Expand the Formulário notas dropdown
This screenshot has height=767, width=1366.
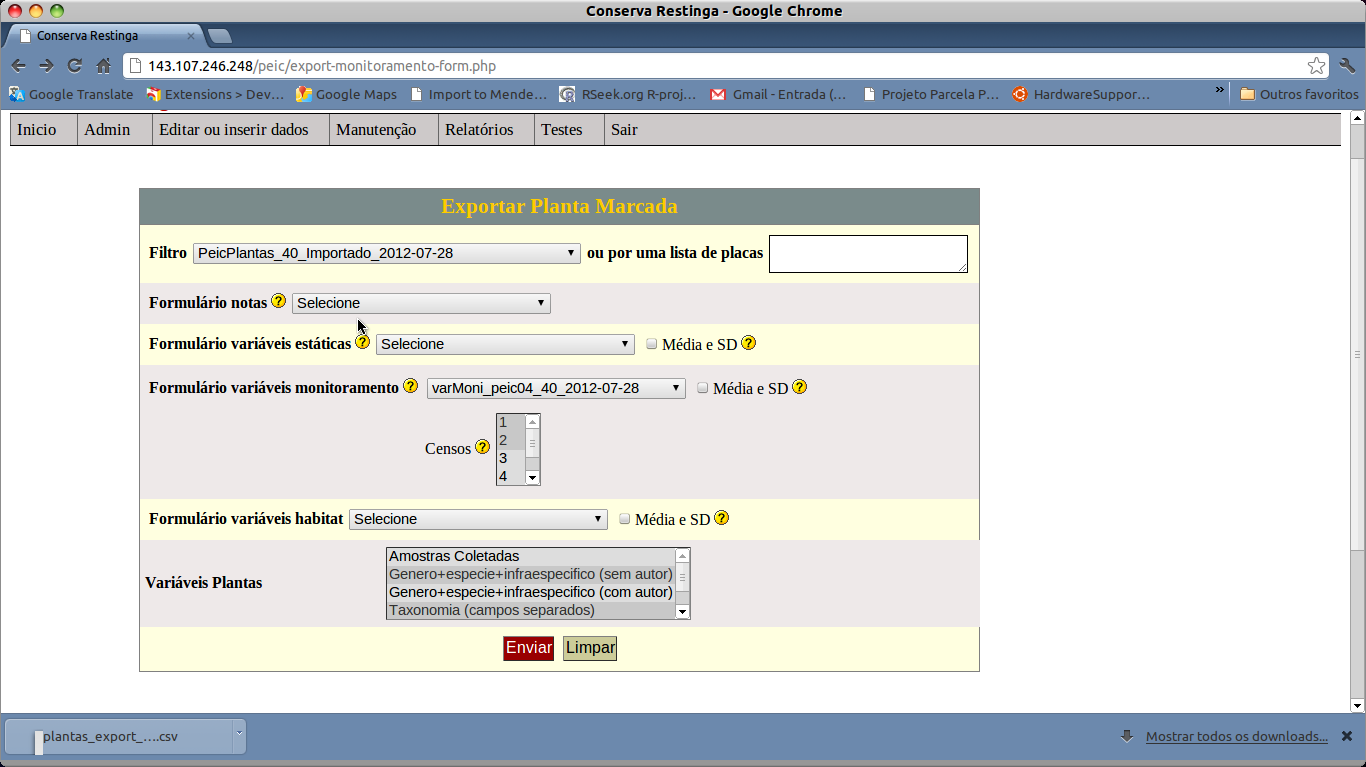coord(421,303)
